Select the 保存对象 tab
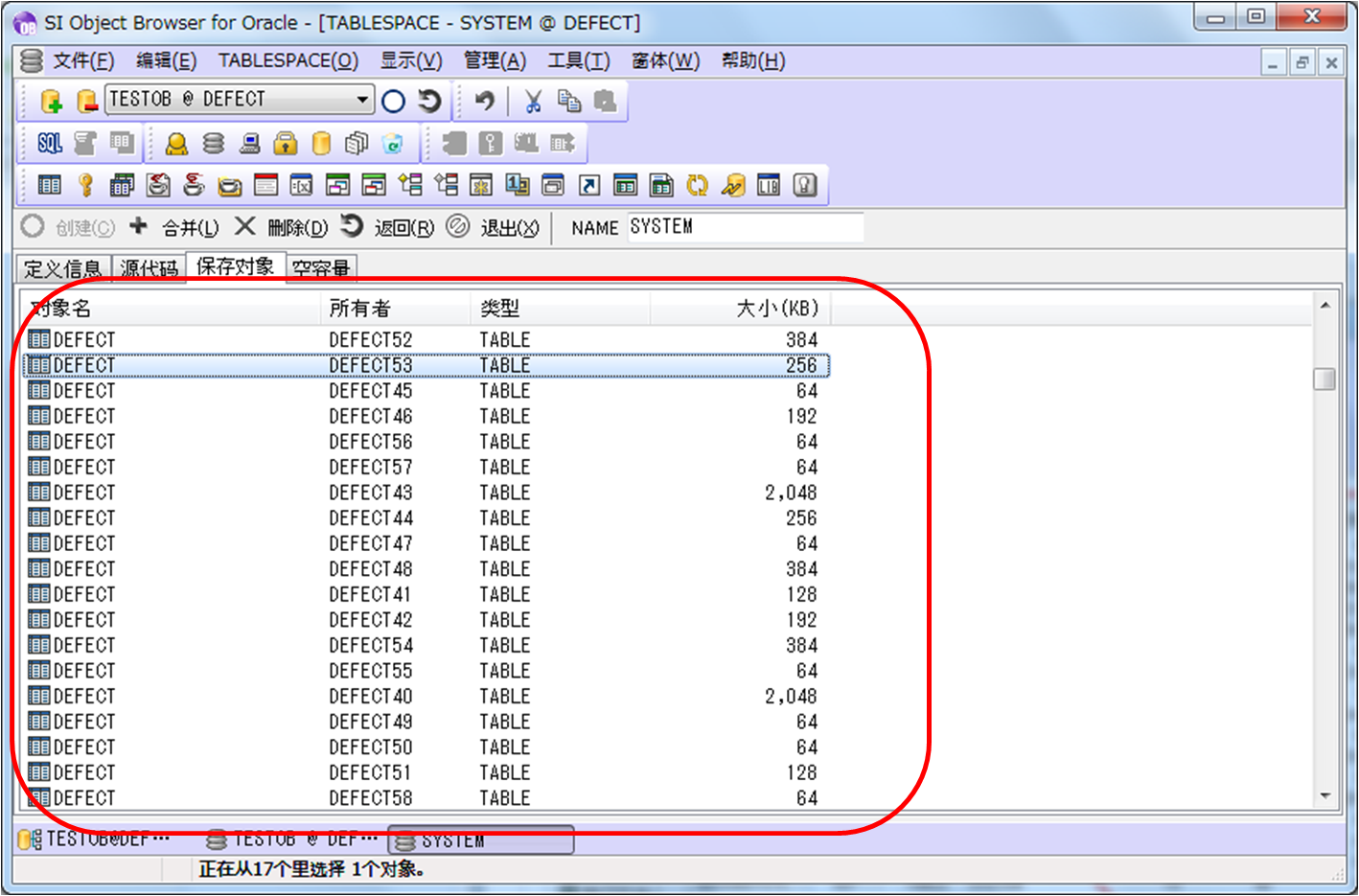The width and height of the screenshot is (1359, 896). (x=235, y=266)
